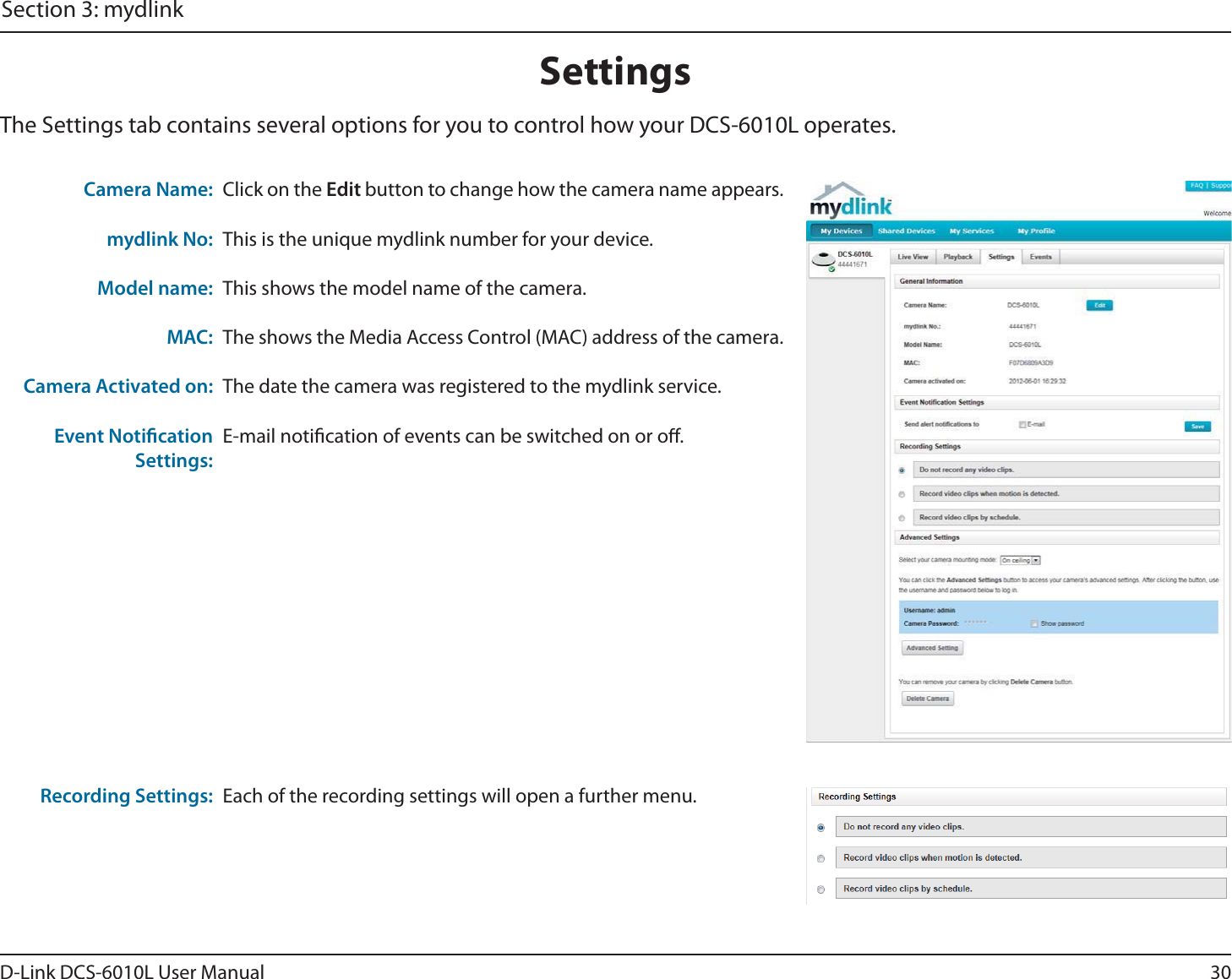
Task: Click the Advanced Settings section header
Action: 1056,537
